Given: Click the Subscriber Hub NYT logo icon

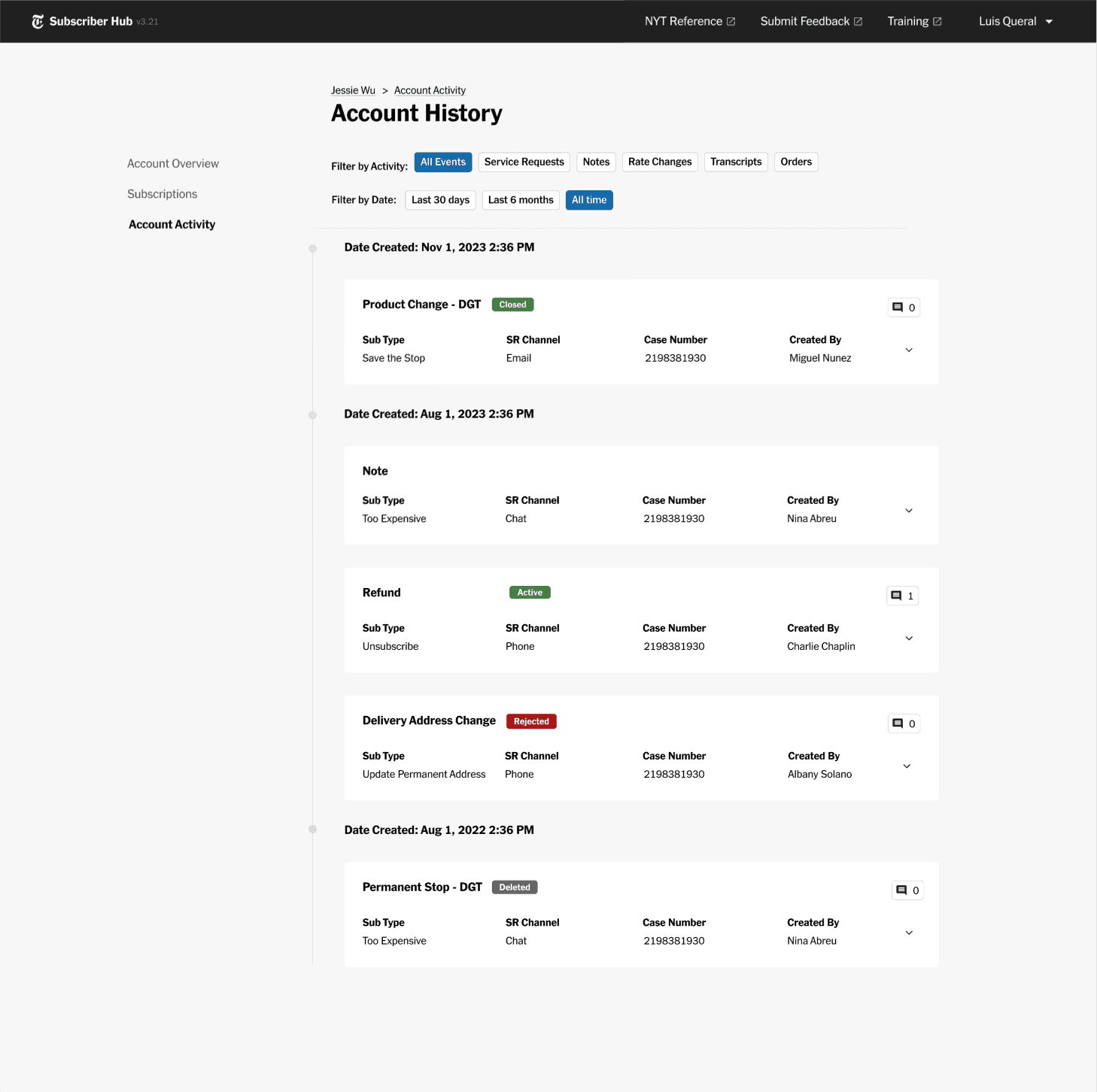Looking at the screenshot, I should pyautogui.click(x=38, y=22).
